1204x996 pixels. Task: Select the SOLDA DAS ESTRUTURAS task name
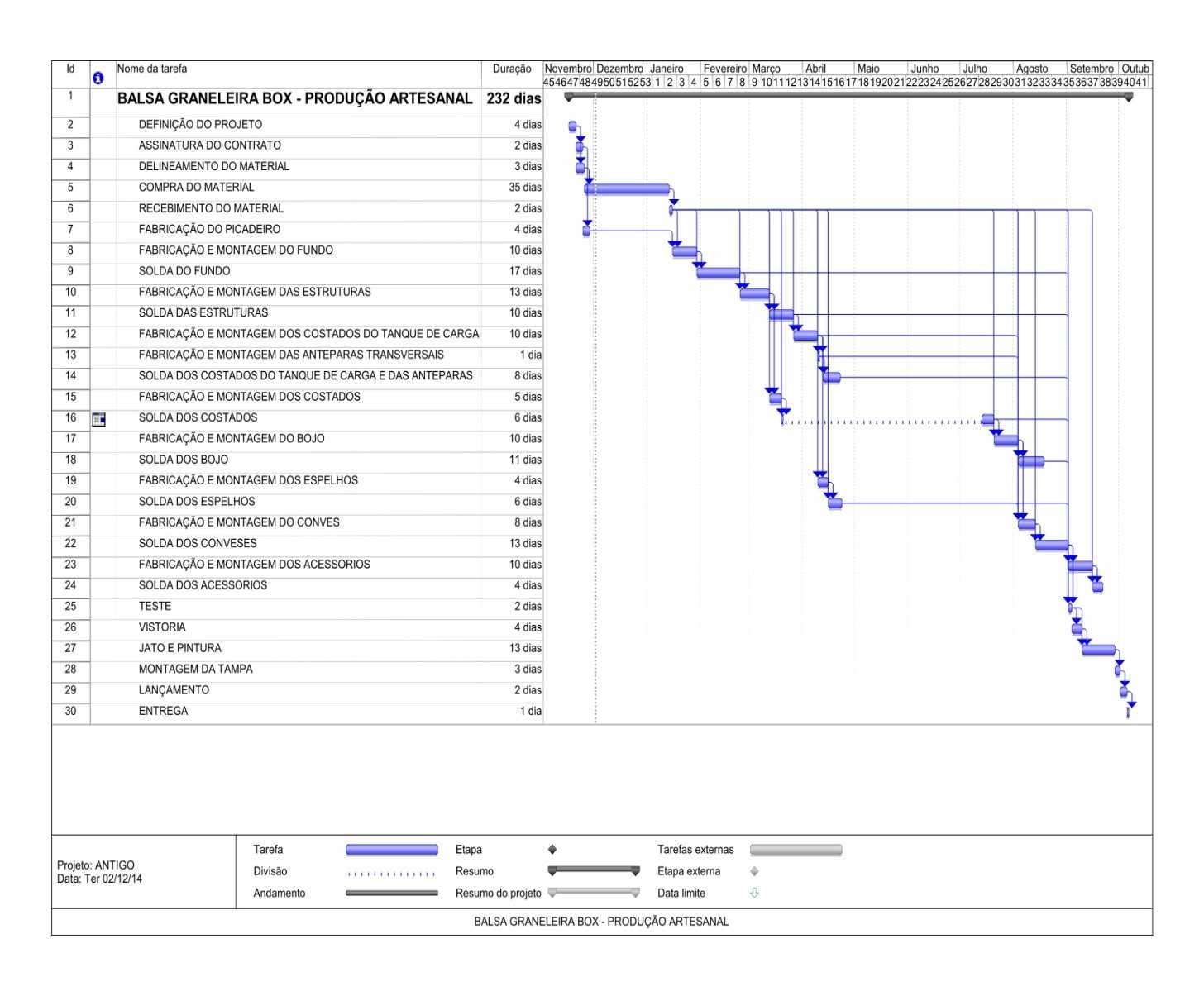203,312
